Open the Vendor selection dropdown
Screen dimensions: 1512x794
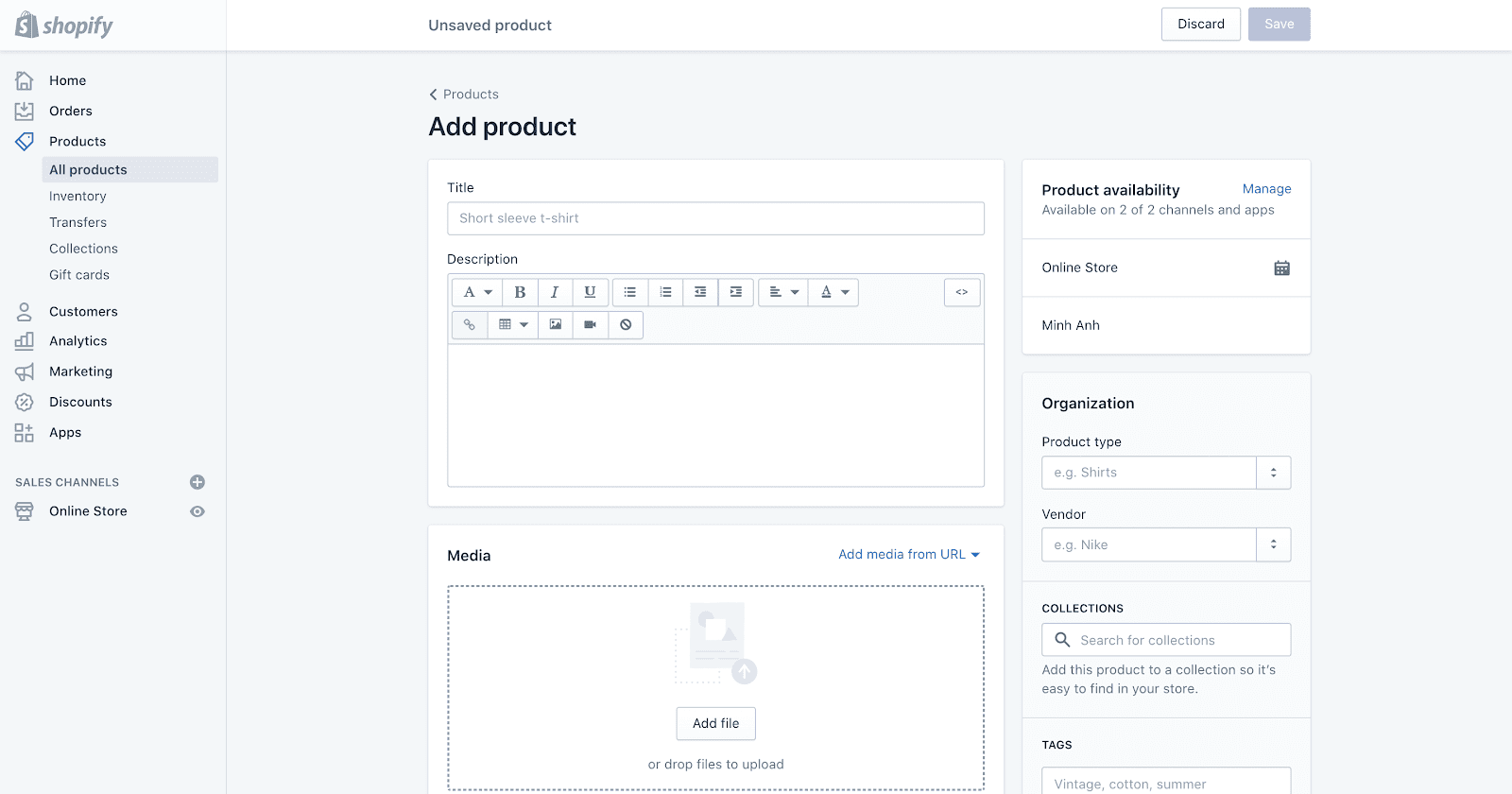[1273, 544]
